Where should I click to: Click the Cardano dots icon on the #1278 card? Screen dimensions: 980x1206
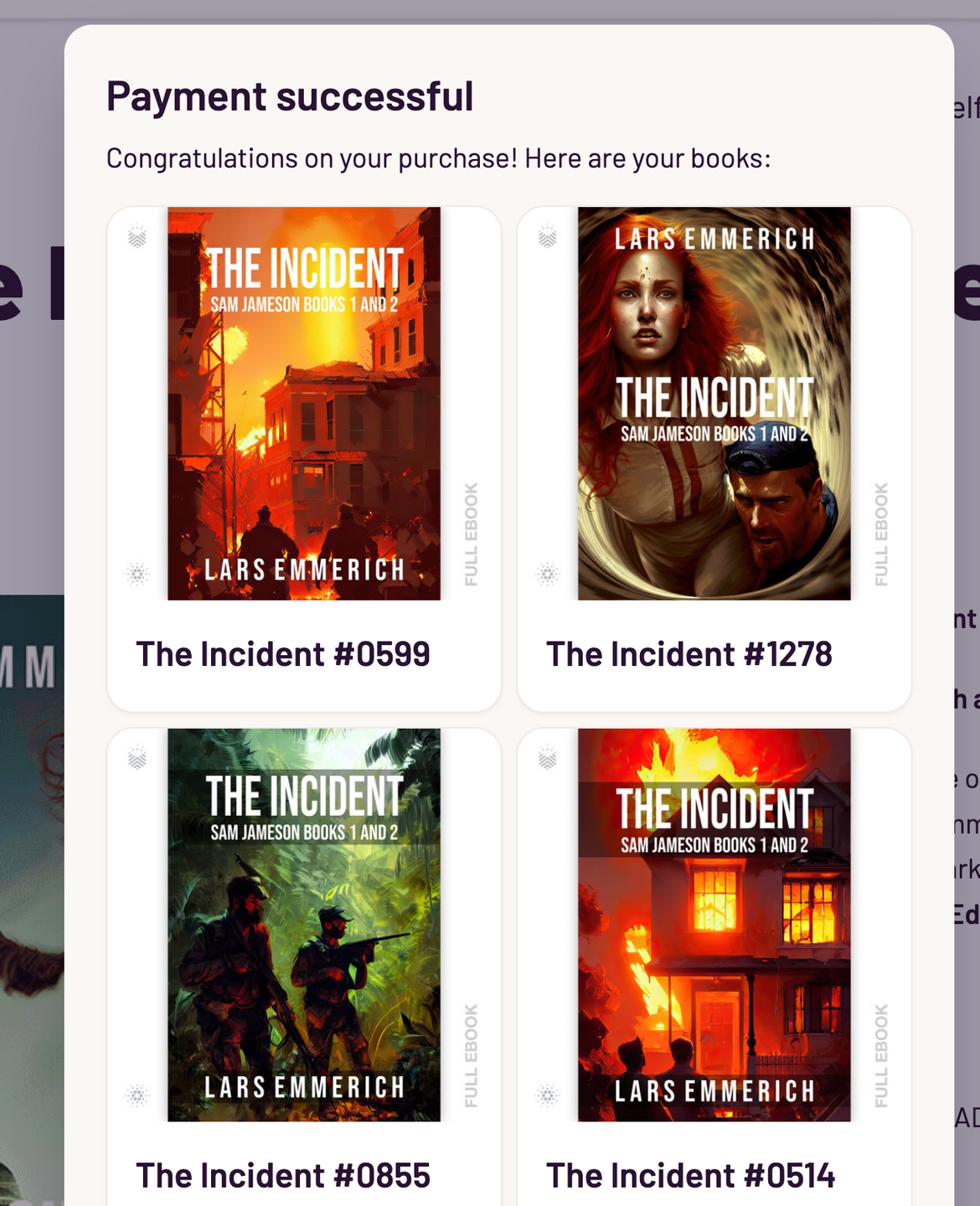click(548, 574)
